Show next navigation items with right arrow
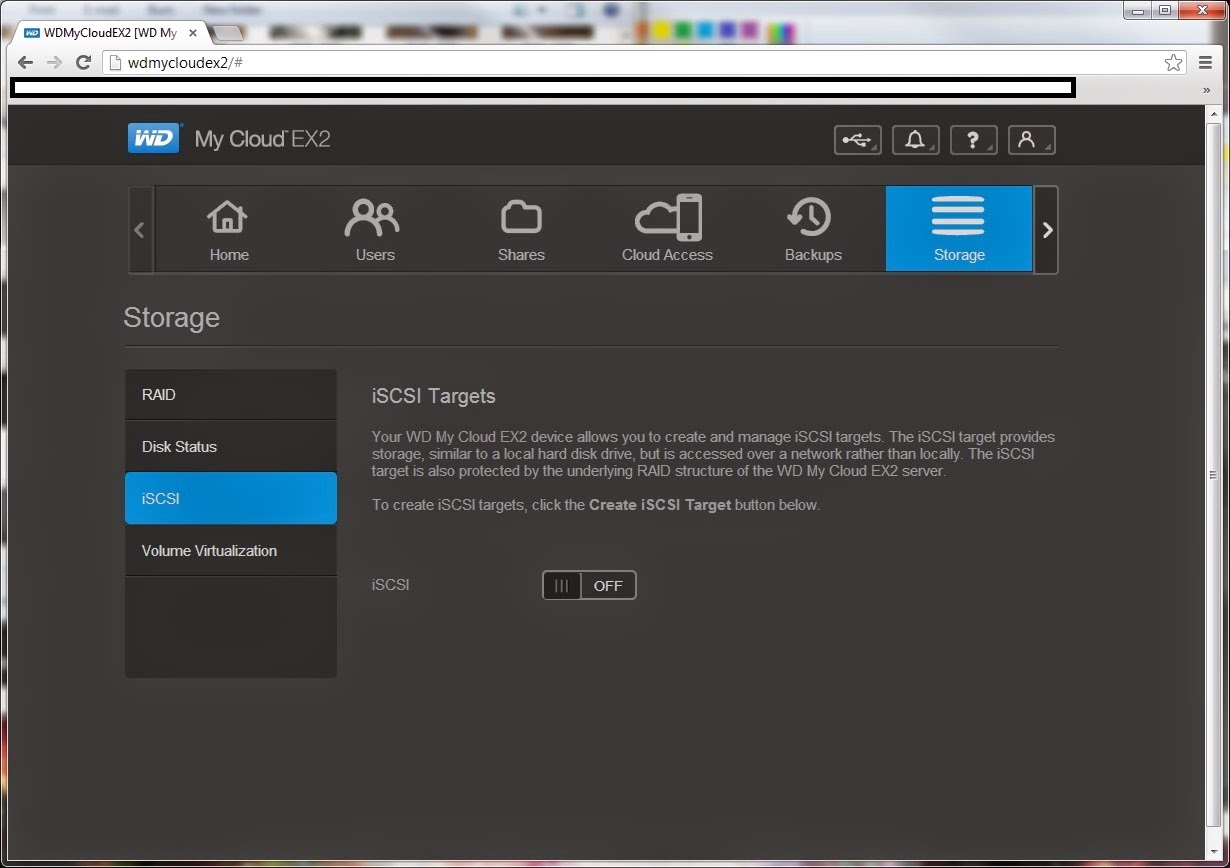 tap(1046, 230)
